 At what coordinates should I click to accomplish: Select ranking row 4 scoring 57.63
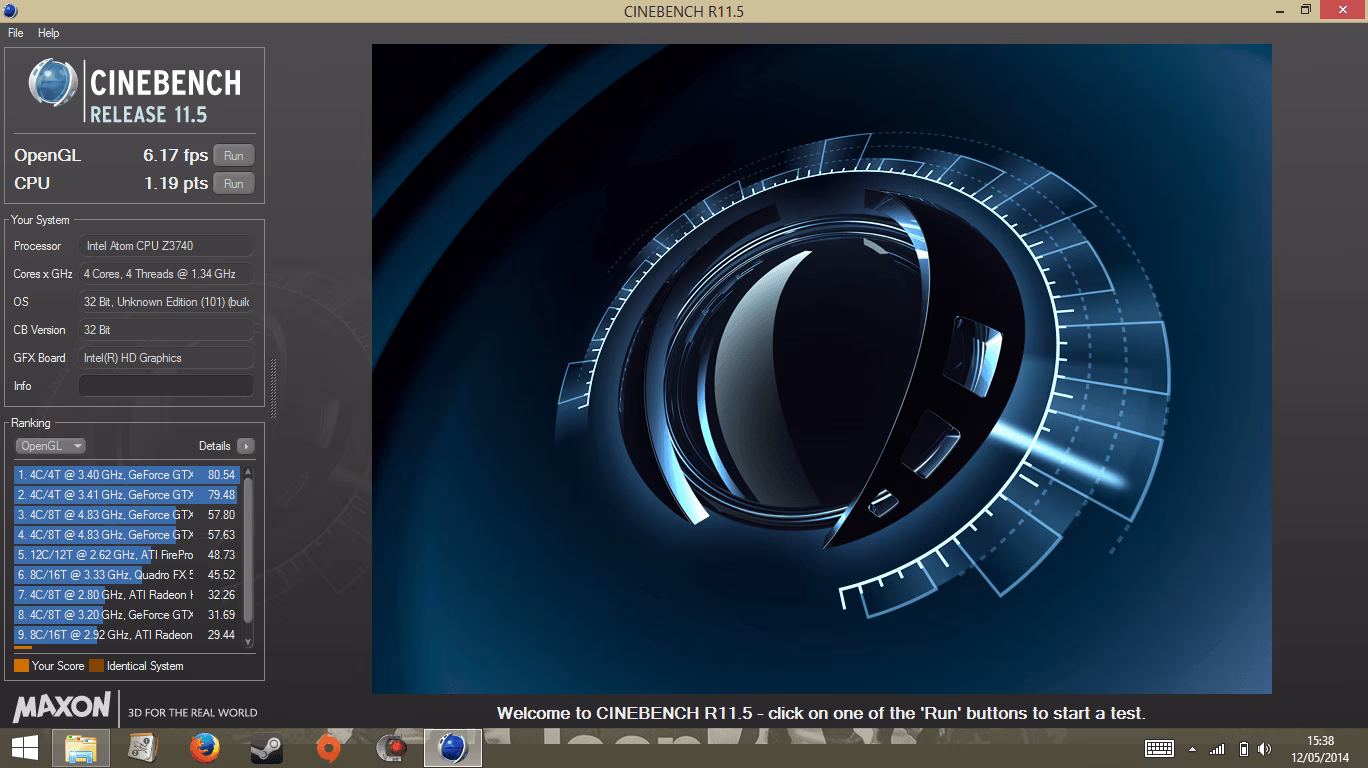[127, 535]
